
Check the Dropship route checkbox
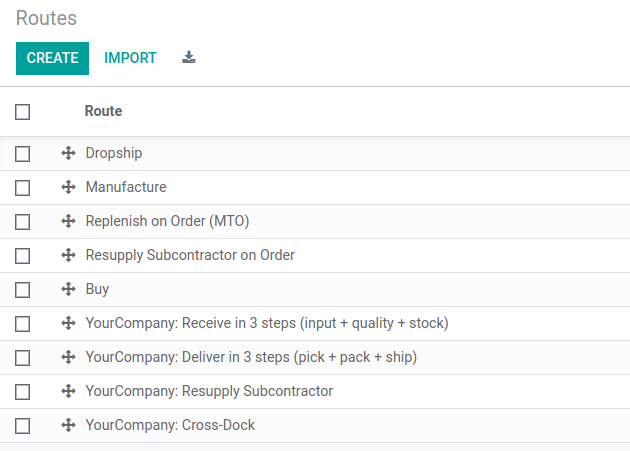point(23,154)
